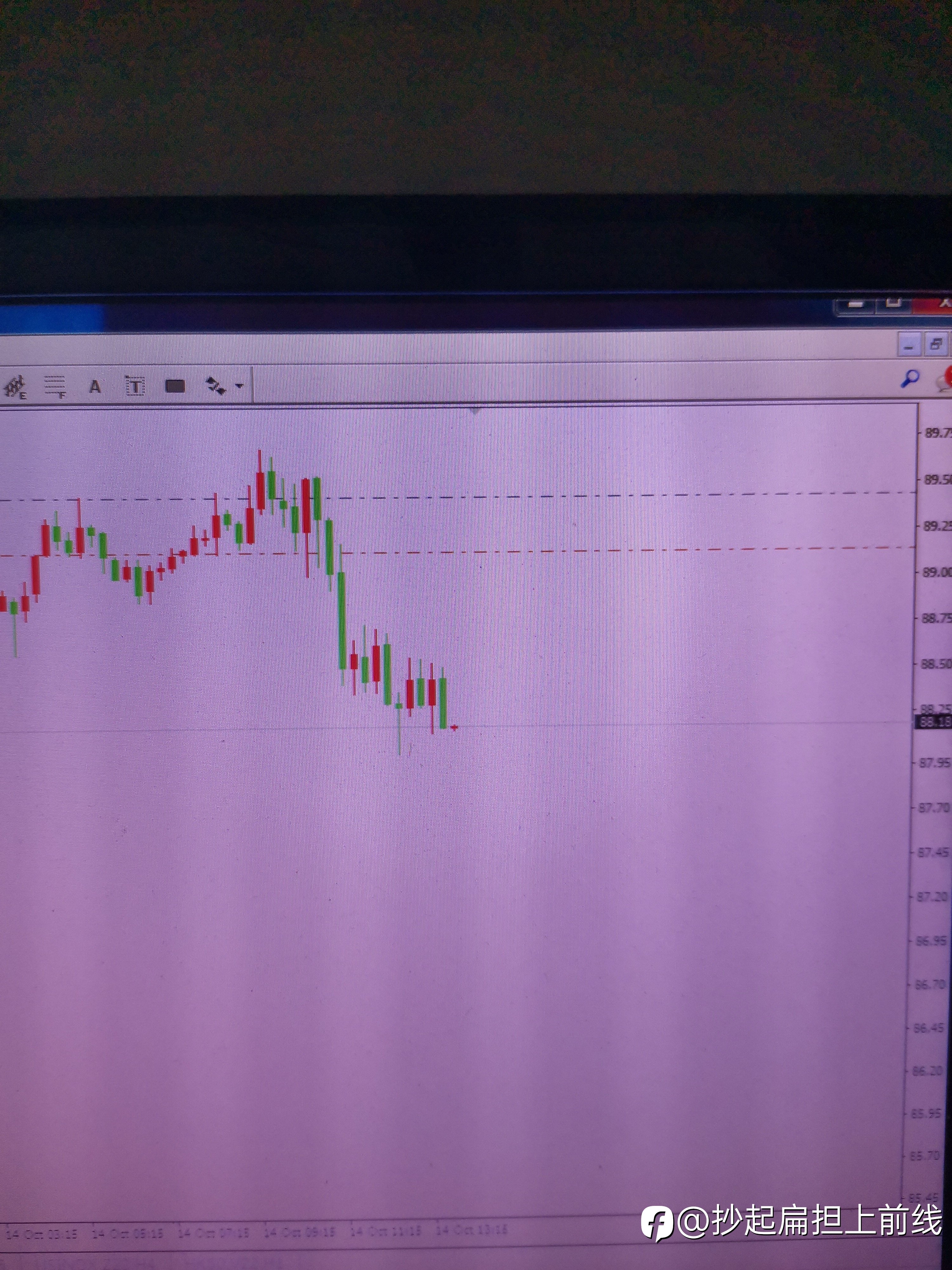Click the 87.45 price axis label
The height and width of the screenshot is (1270, 952).
point(933,852)
